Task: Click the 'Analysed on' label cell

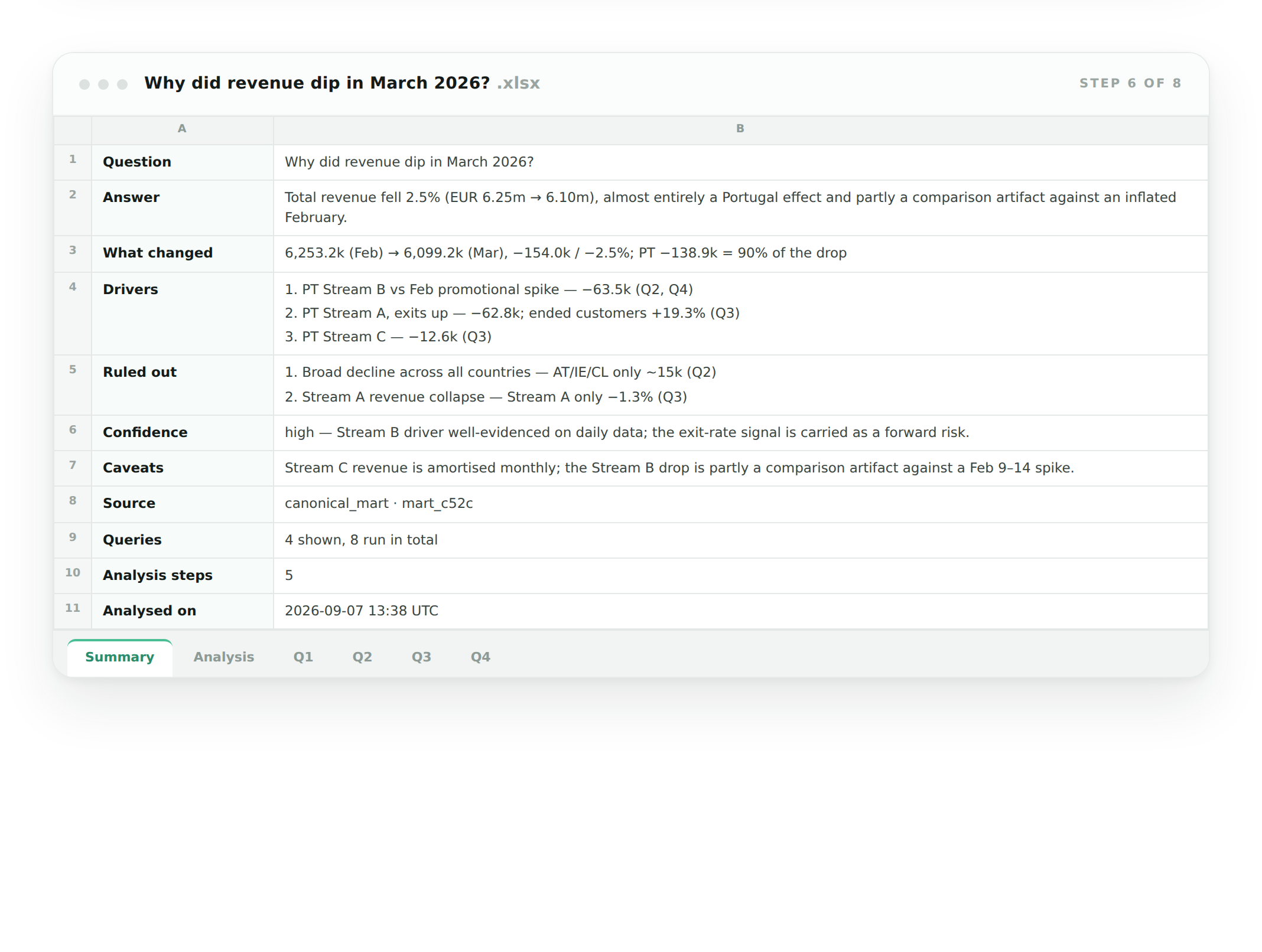Action: click(182, 611)
